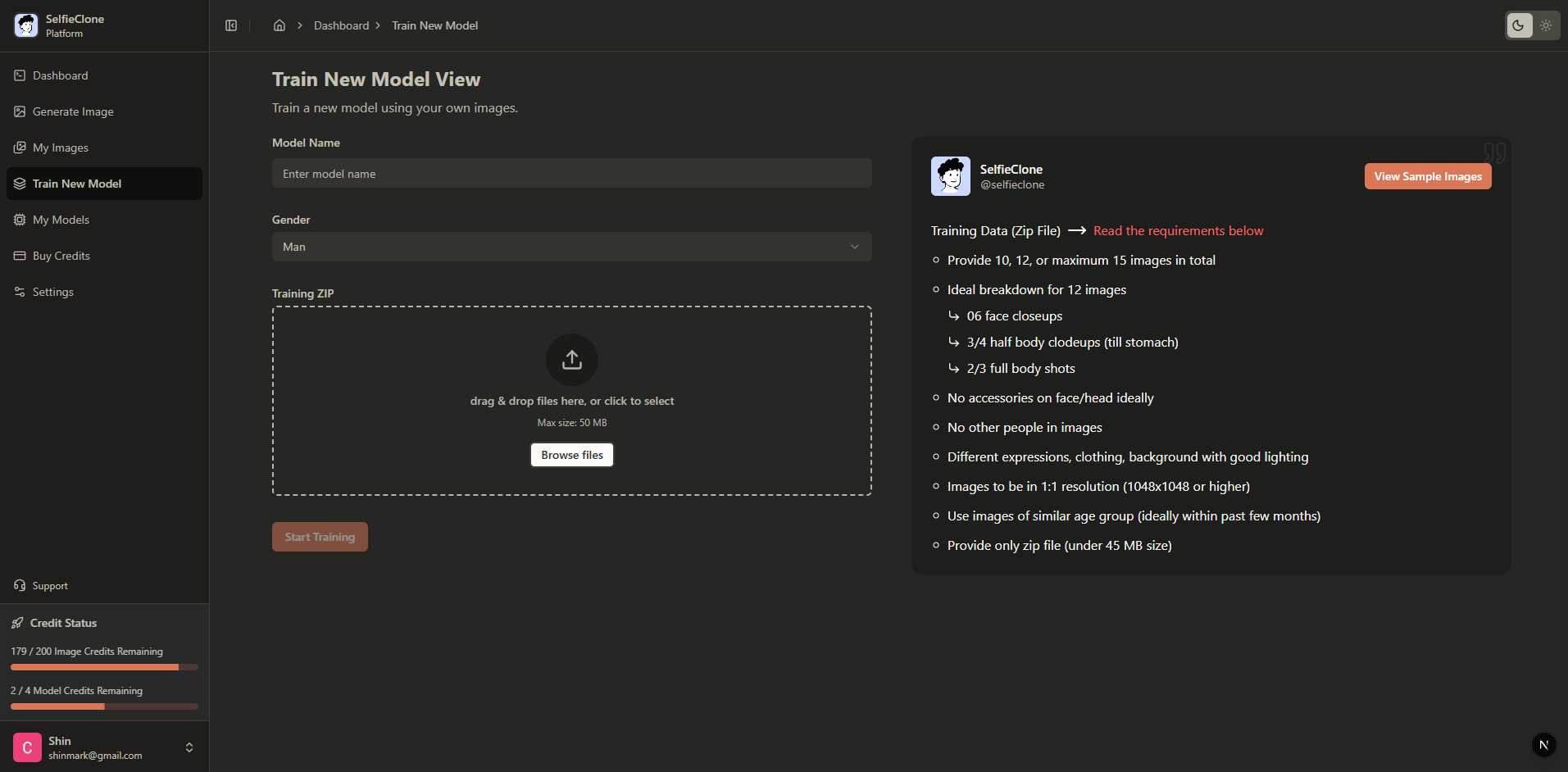Screen dimensions: 1568x772
Task: Click '06 face closeups' requirement line
Action: (x=1015, y=316)
